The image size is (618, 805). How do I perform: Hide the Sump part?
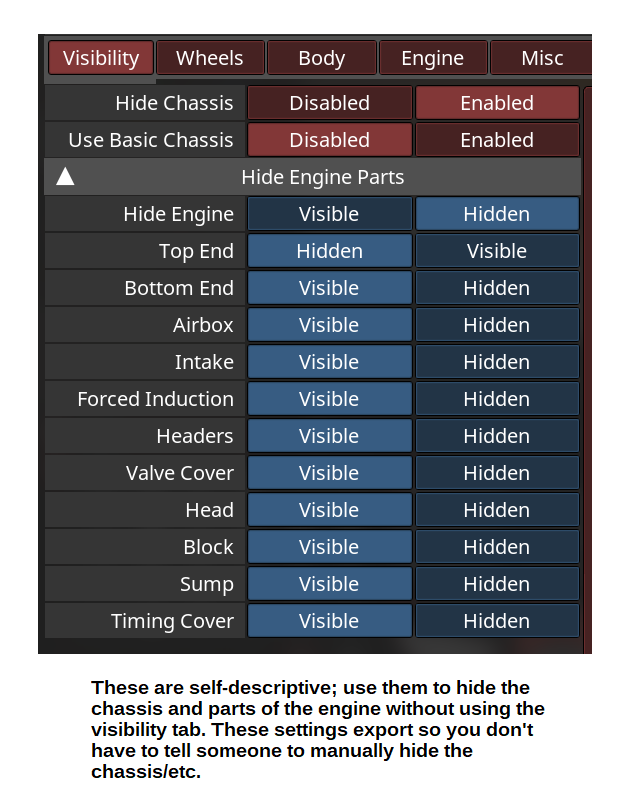[497, 584]
